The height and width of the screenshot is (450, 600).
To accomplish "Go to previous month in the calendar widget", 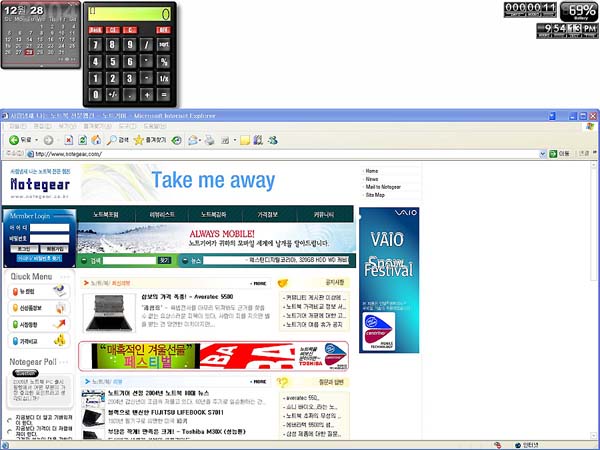I will click(61, 59).
